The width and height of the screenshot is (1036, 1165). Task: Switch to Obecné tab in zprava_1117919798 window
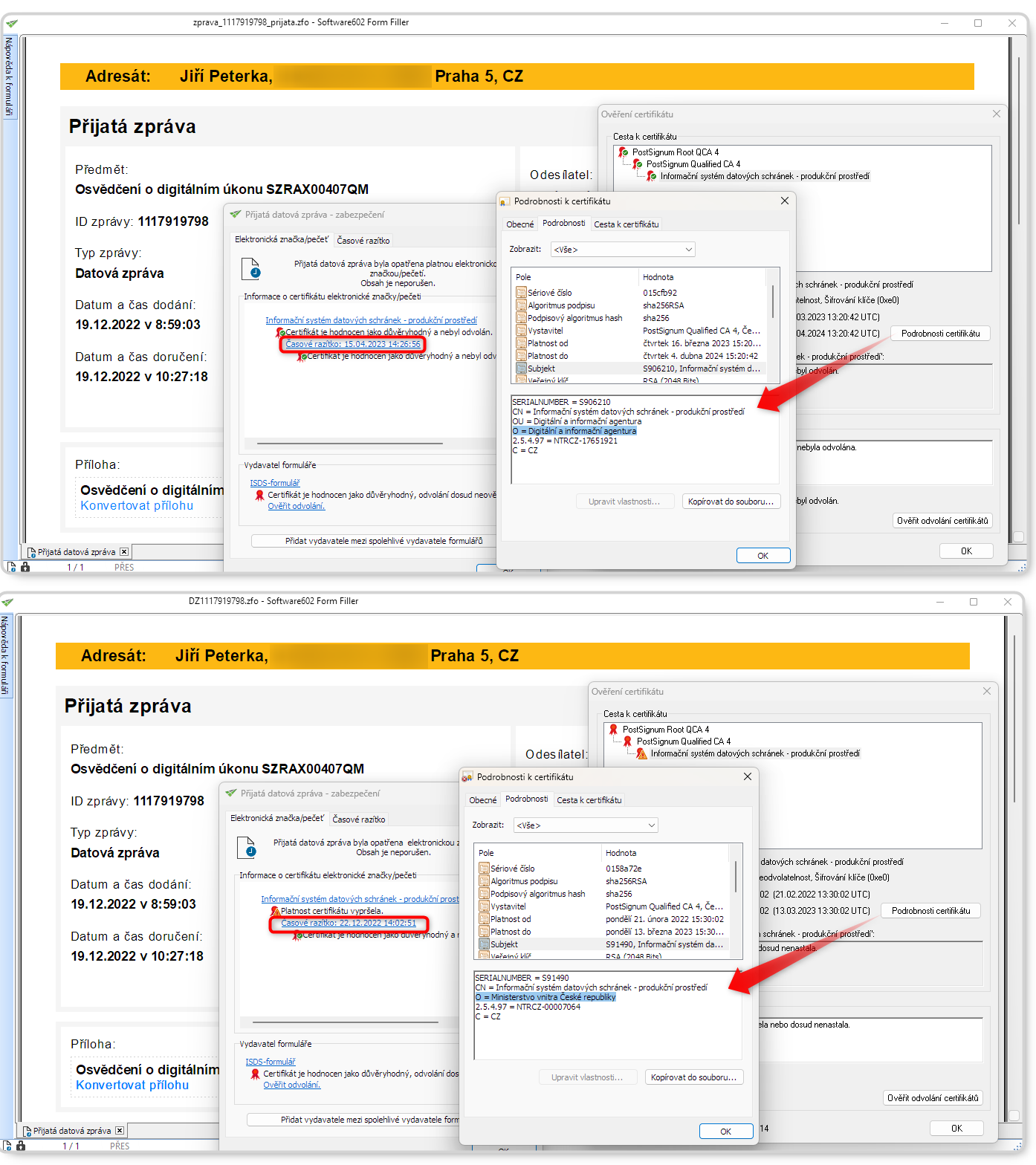point(520,224)
